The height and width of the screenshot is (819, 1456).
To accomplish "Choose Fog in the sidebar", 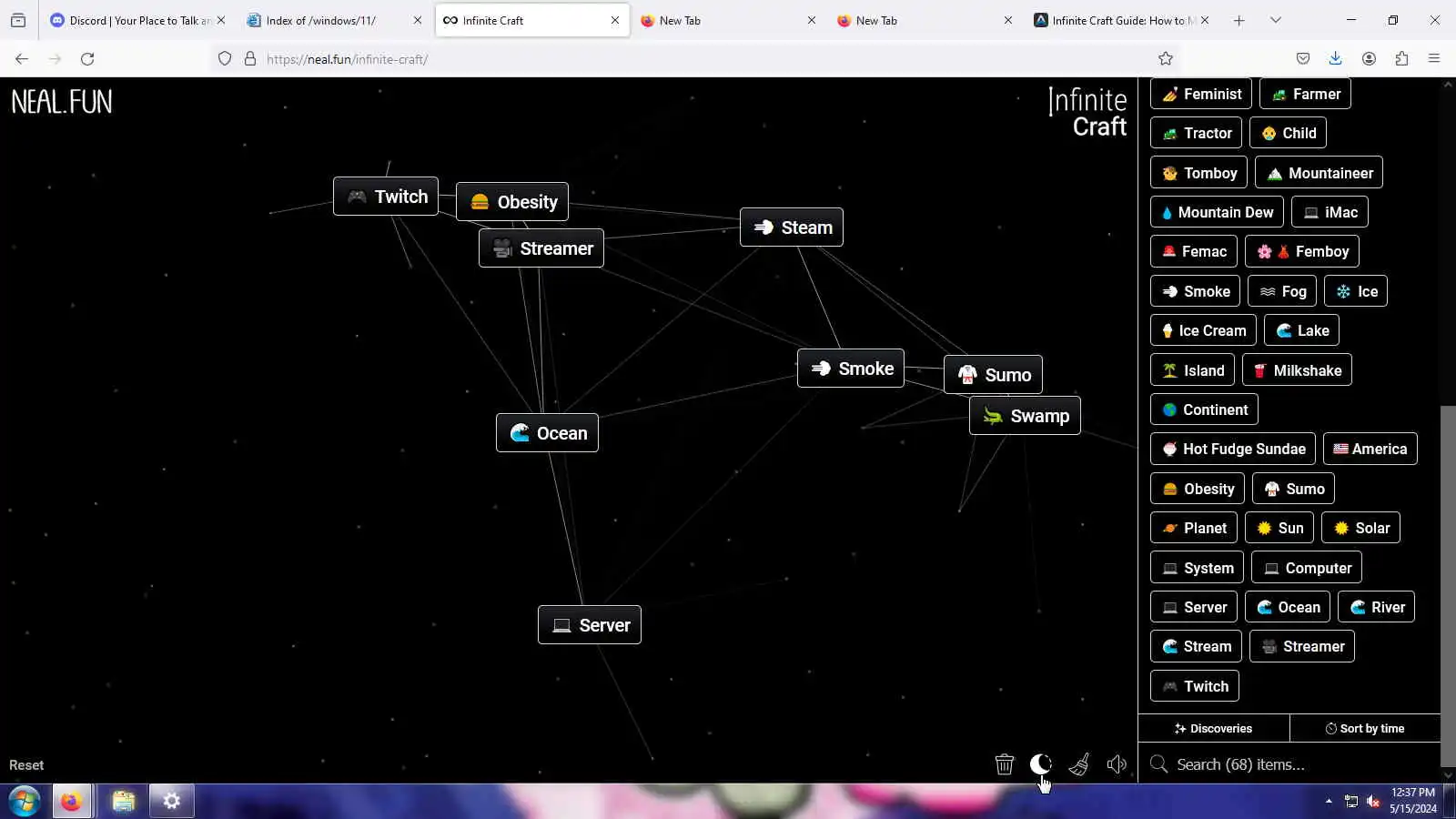I will 1282,291.
